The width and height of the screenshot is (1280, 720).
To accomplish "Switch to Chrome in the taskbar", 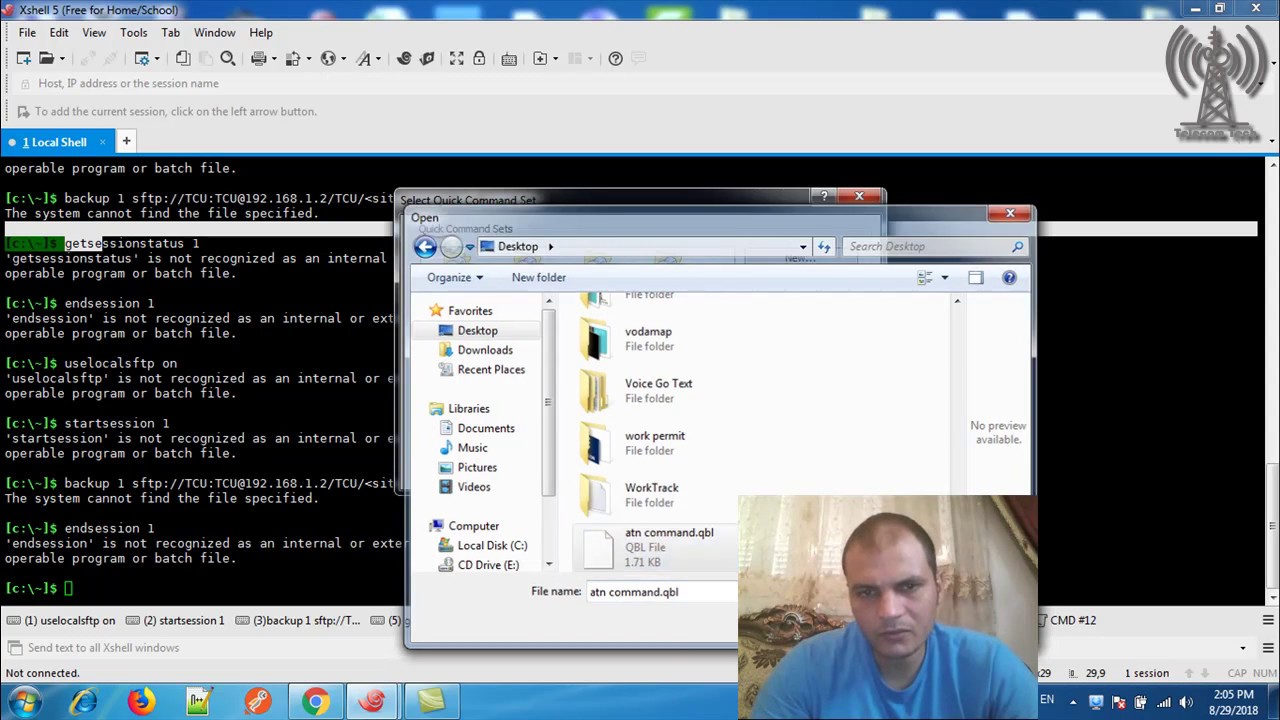I will pos(315,701).
